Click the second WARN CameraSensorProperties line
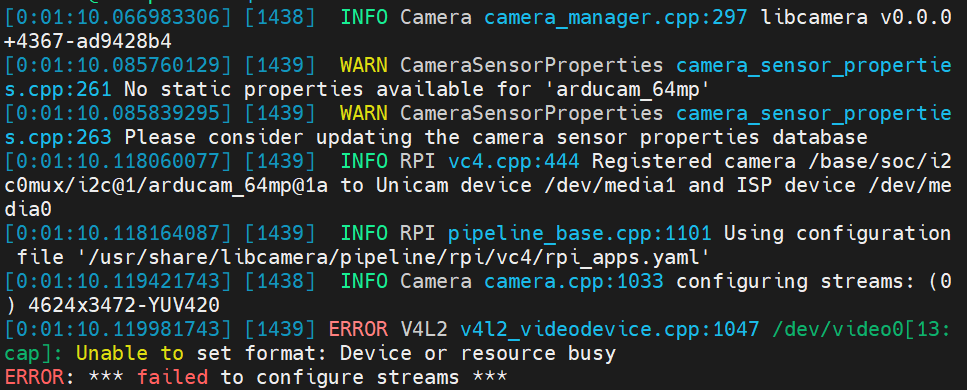967x390 pixels. [x=477, y=125]
